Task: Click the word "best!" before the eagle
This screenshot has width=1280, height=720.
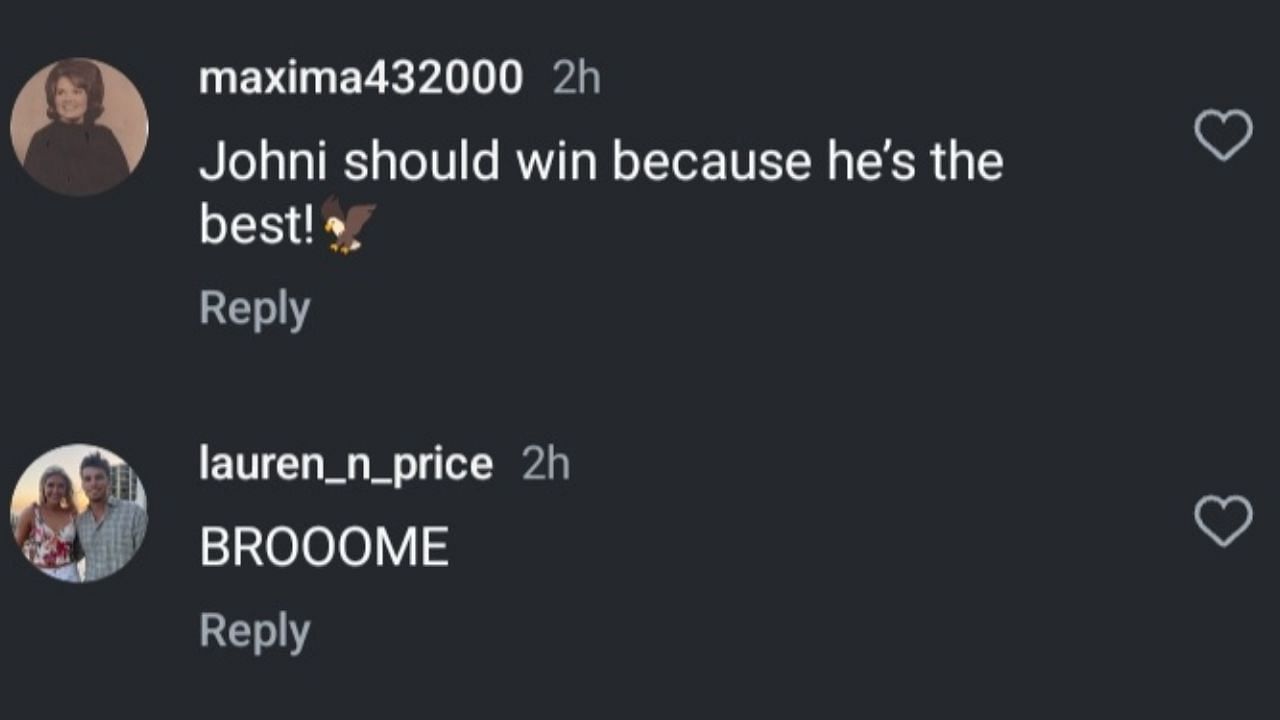Action: [x=258, y=226]
